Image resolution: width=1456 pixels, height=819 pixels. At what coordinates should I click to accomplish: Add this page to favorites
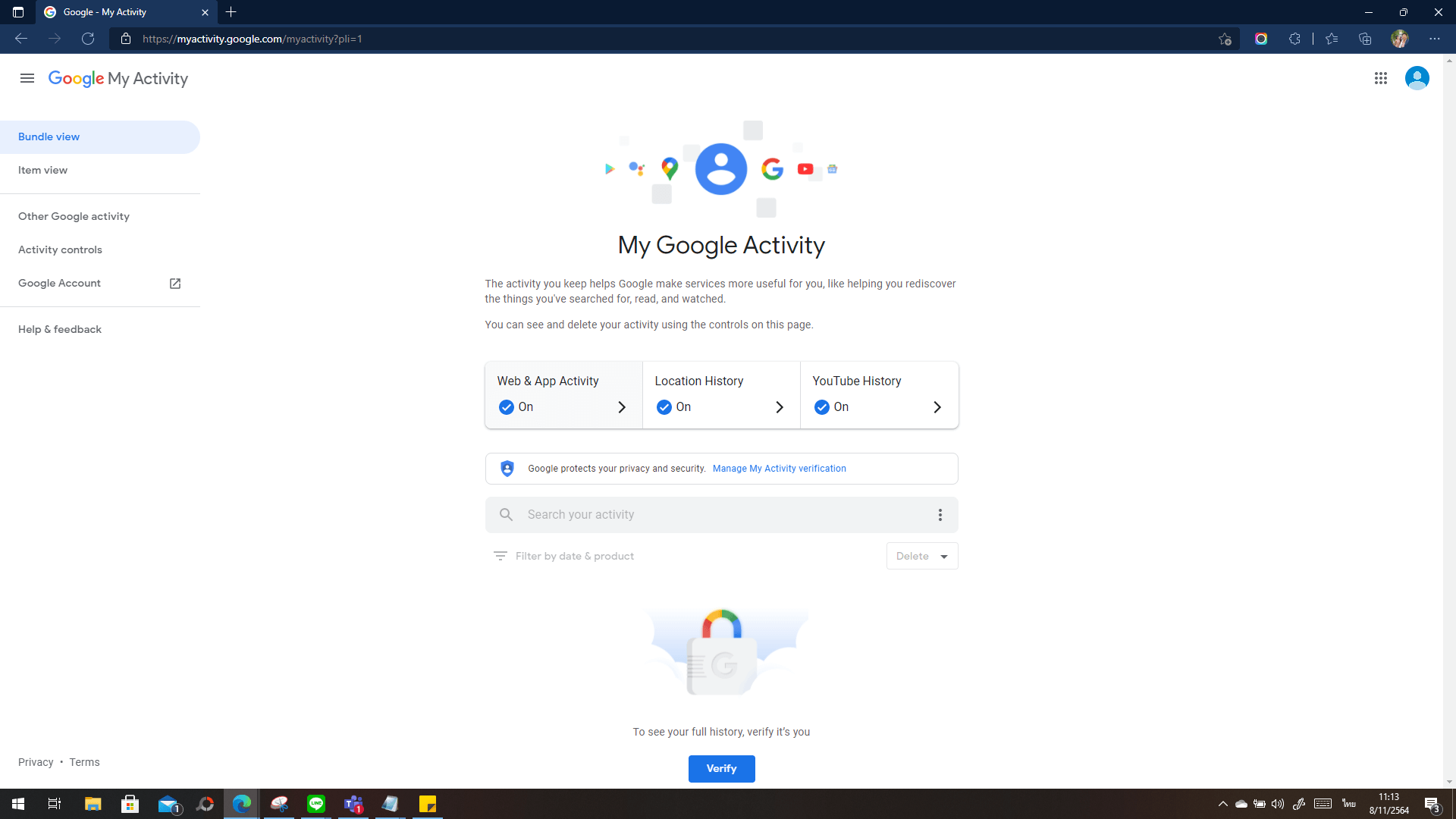click(x=1225, y=39)
